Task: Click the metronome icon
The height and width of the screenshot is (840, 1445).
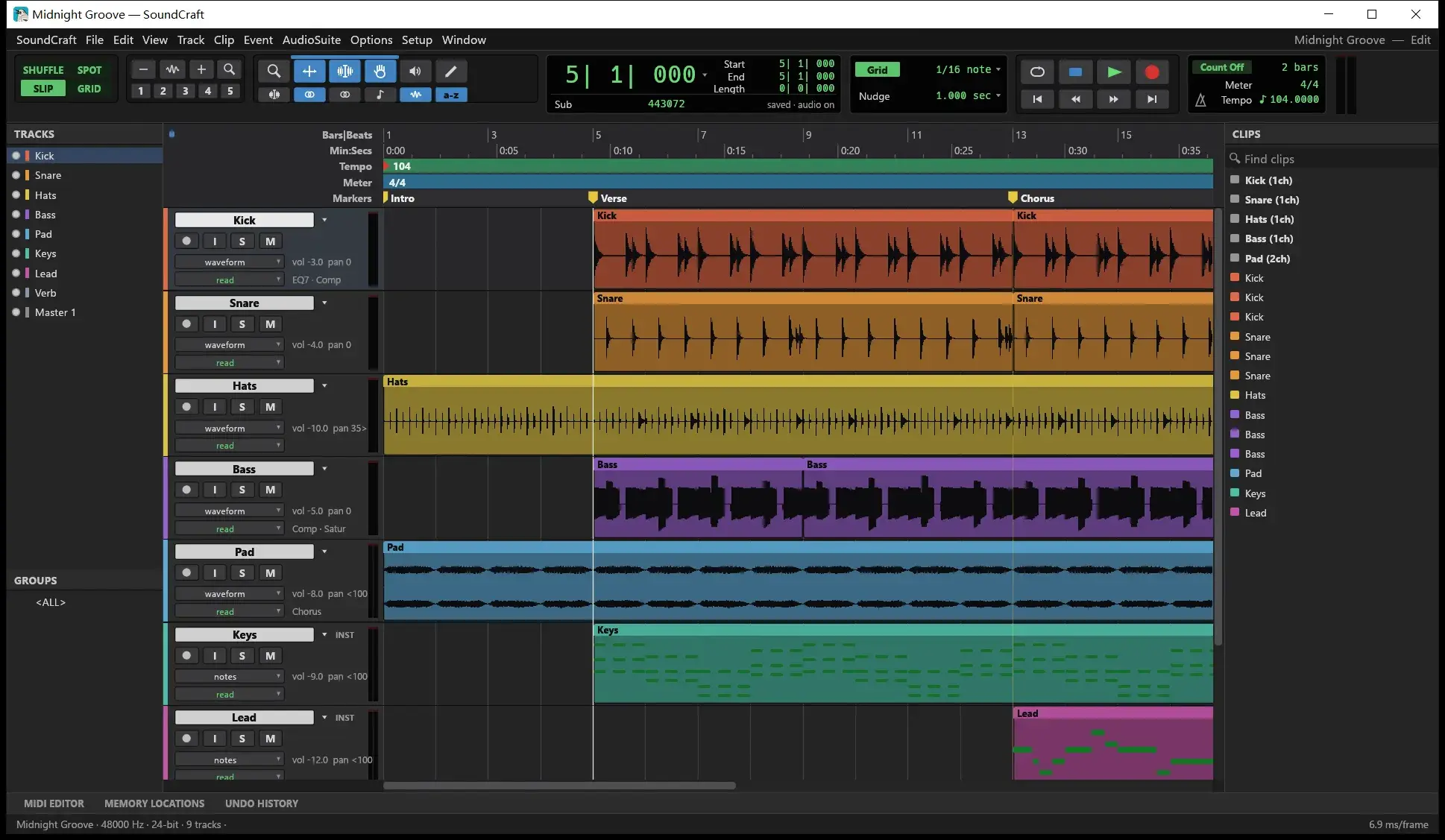Action: 1200,100
